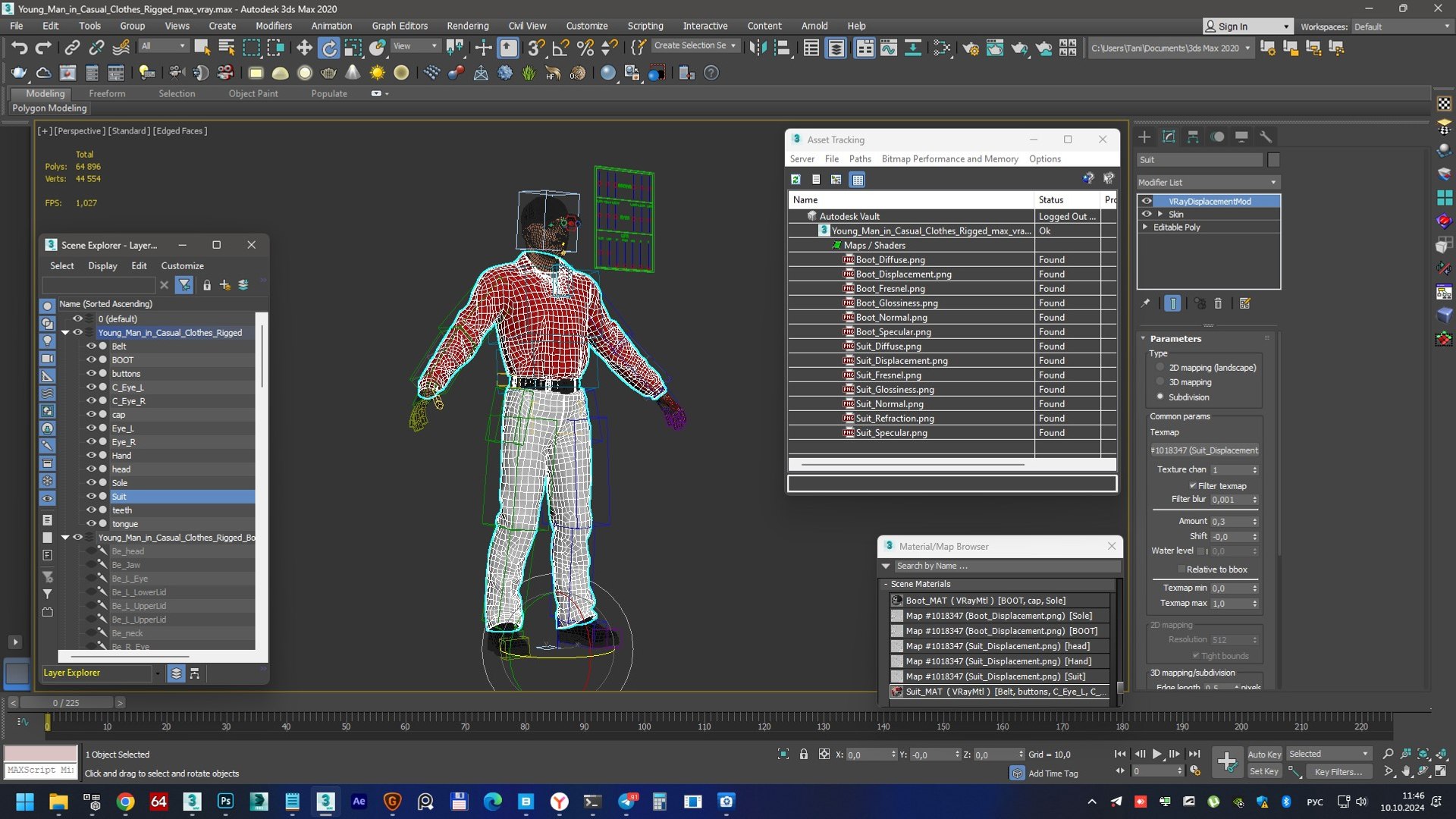The image size is (1456, 819).
Task: Open Render Setup with the teapot gear icon
Action: [971, 48]
